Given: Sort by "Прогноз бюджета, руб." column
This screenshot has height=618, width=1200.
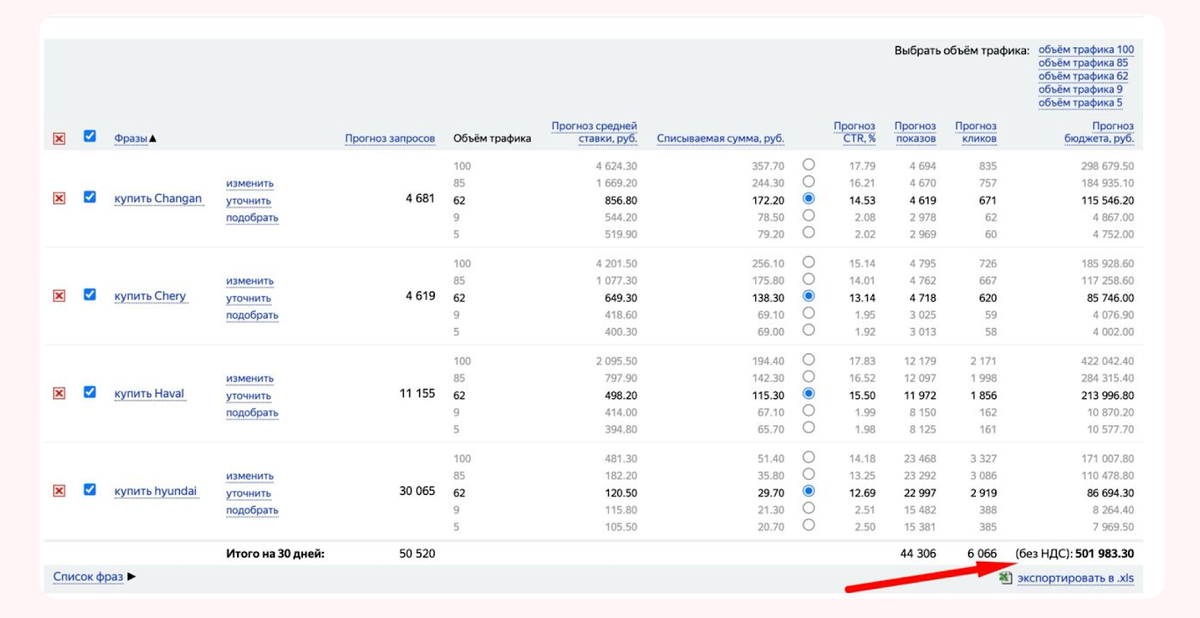Looking at the screenshot, I should pos(1099,132).
